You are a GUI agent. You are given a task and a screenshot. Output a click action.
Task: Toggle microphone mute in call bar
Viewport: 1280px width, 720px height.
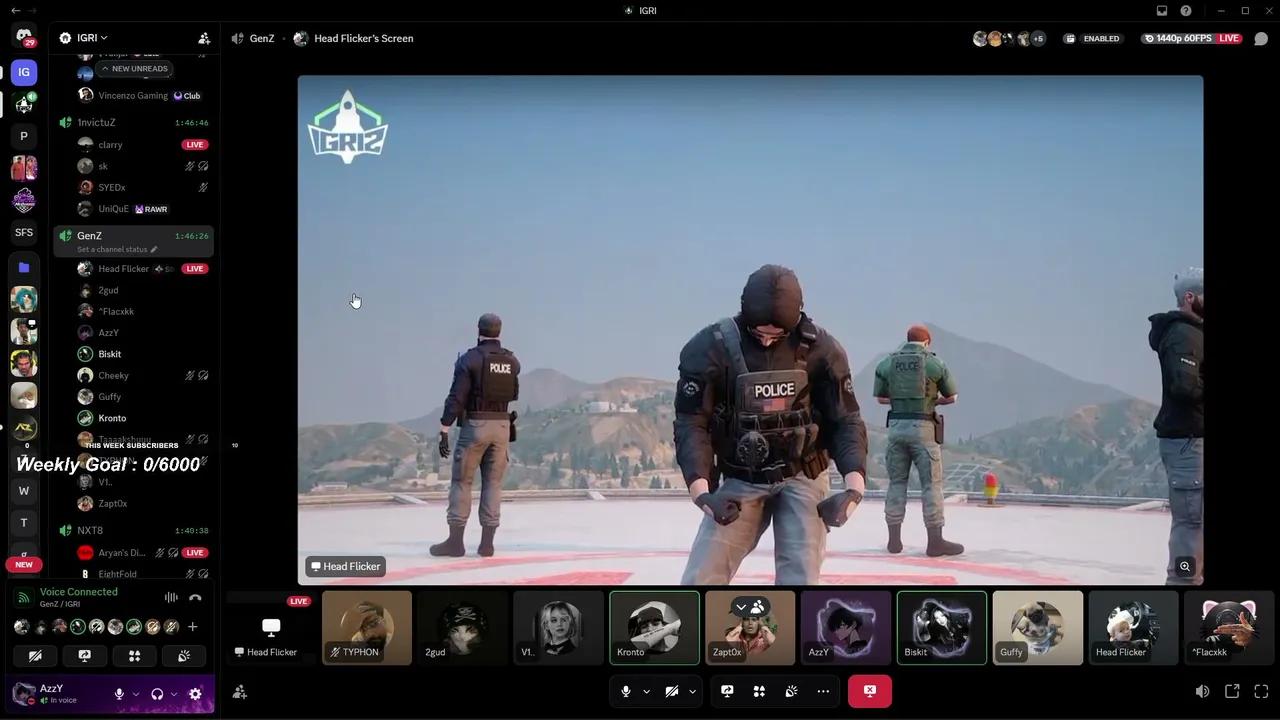click(626, 691)
